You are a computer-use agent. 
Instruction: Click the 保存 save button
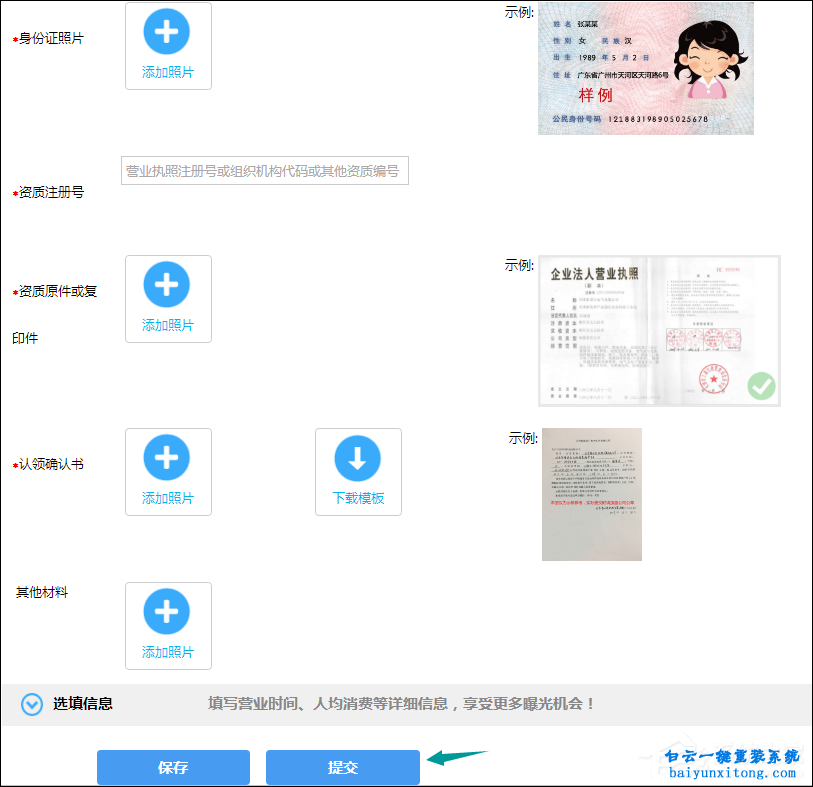(x=172, y=767)
